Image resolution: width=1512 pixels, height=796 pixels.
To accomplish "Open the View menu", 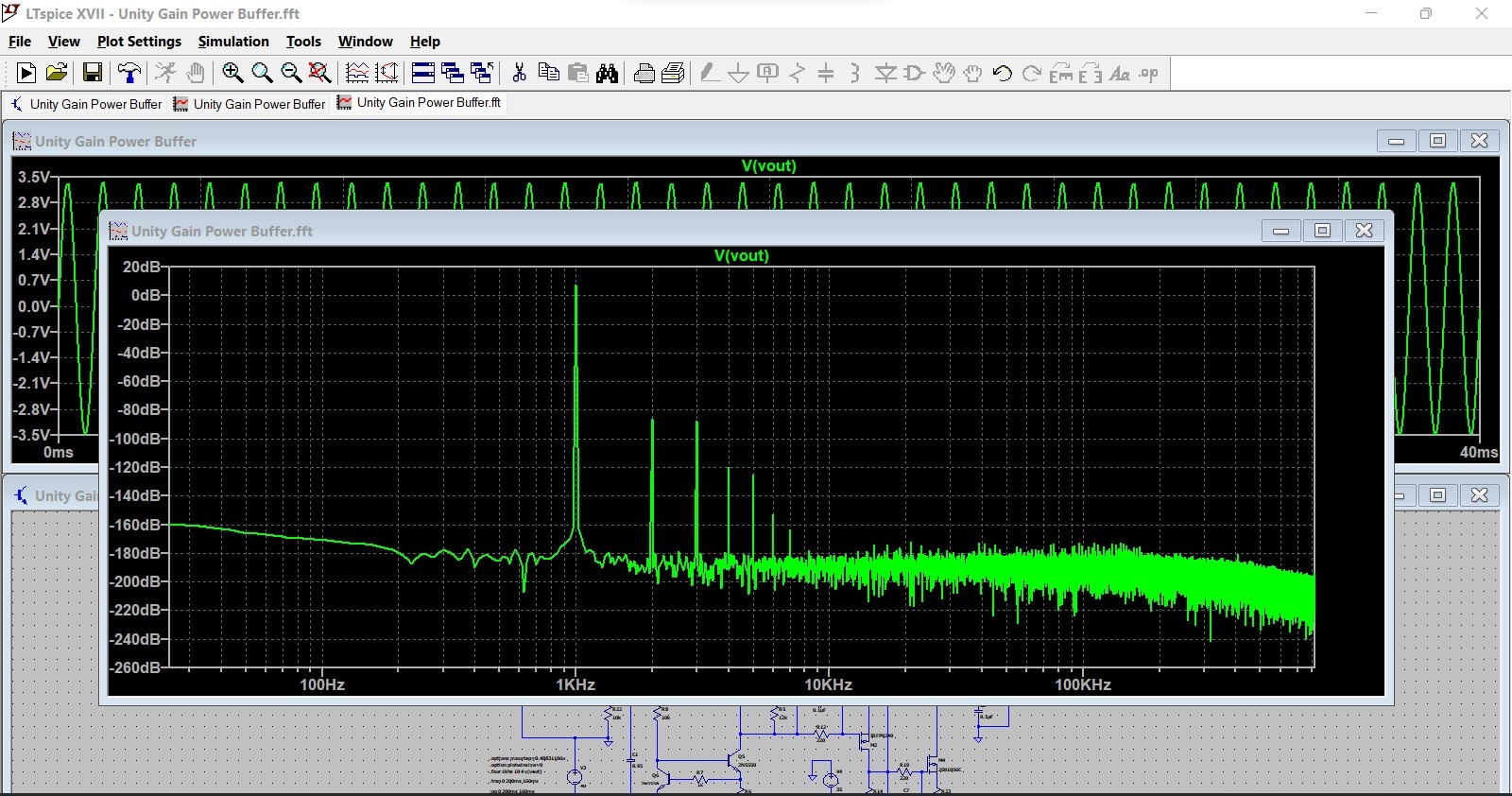I will (63, 42).
